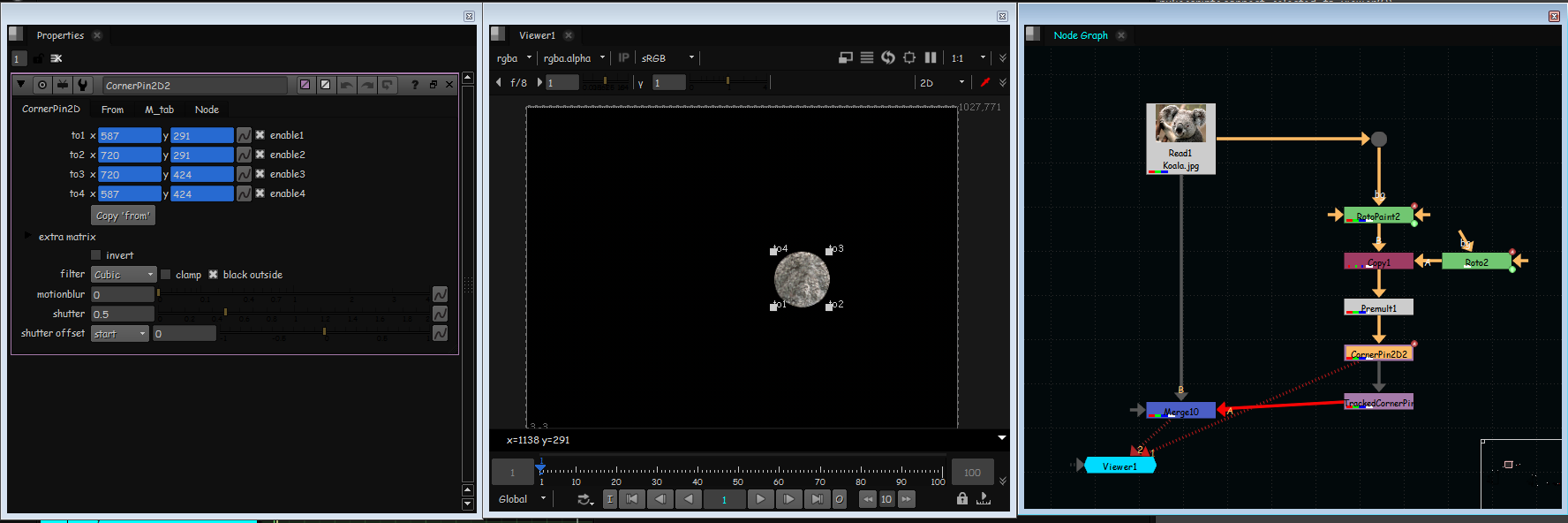Switch to the From tab
This screenshot has width=1568, height=523.
(112, 110)
